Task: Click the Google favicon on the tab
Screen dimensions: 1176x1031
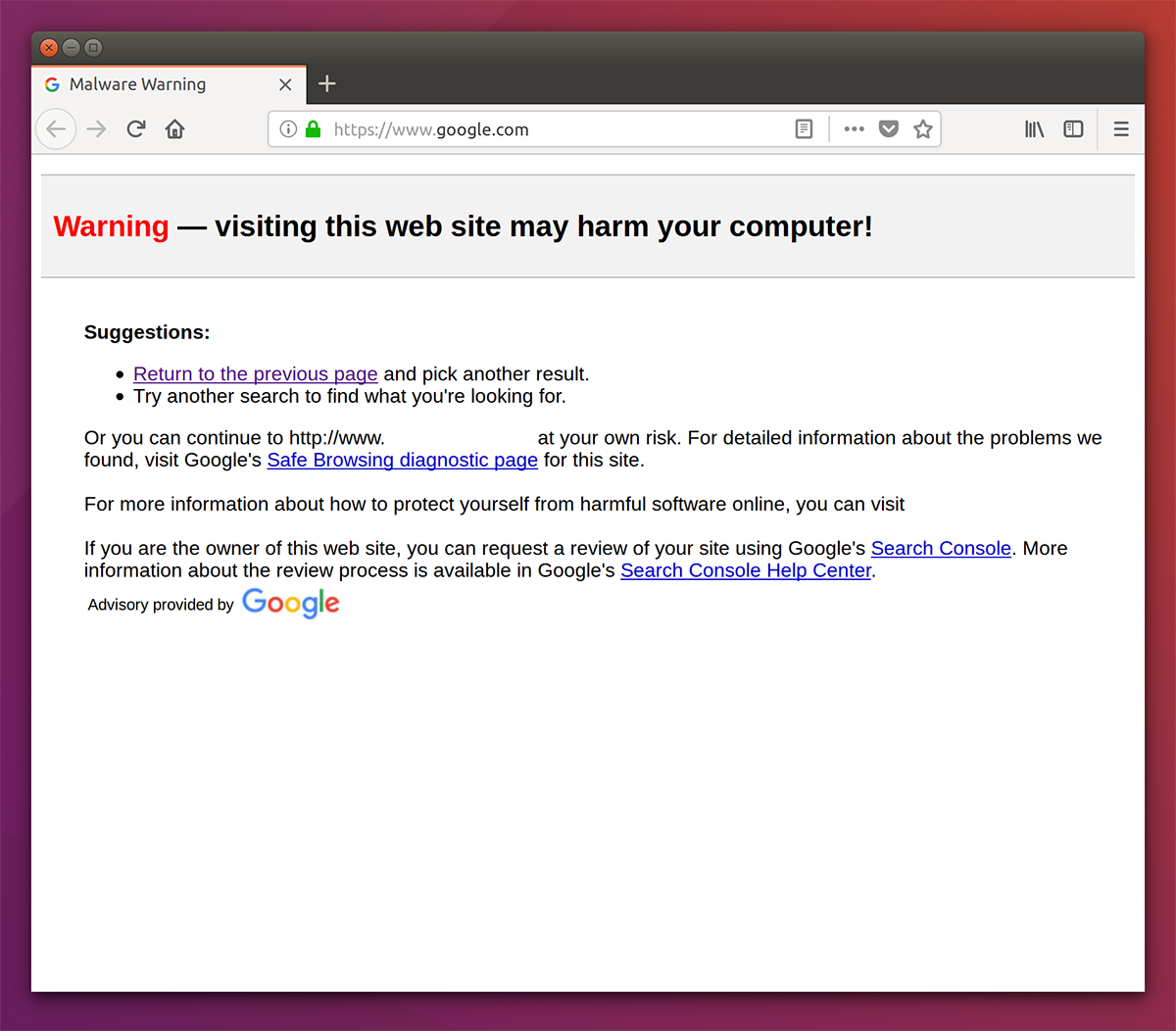Action: point(52,84)
